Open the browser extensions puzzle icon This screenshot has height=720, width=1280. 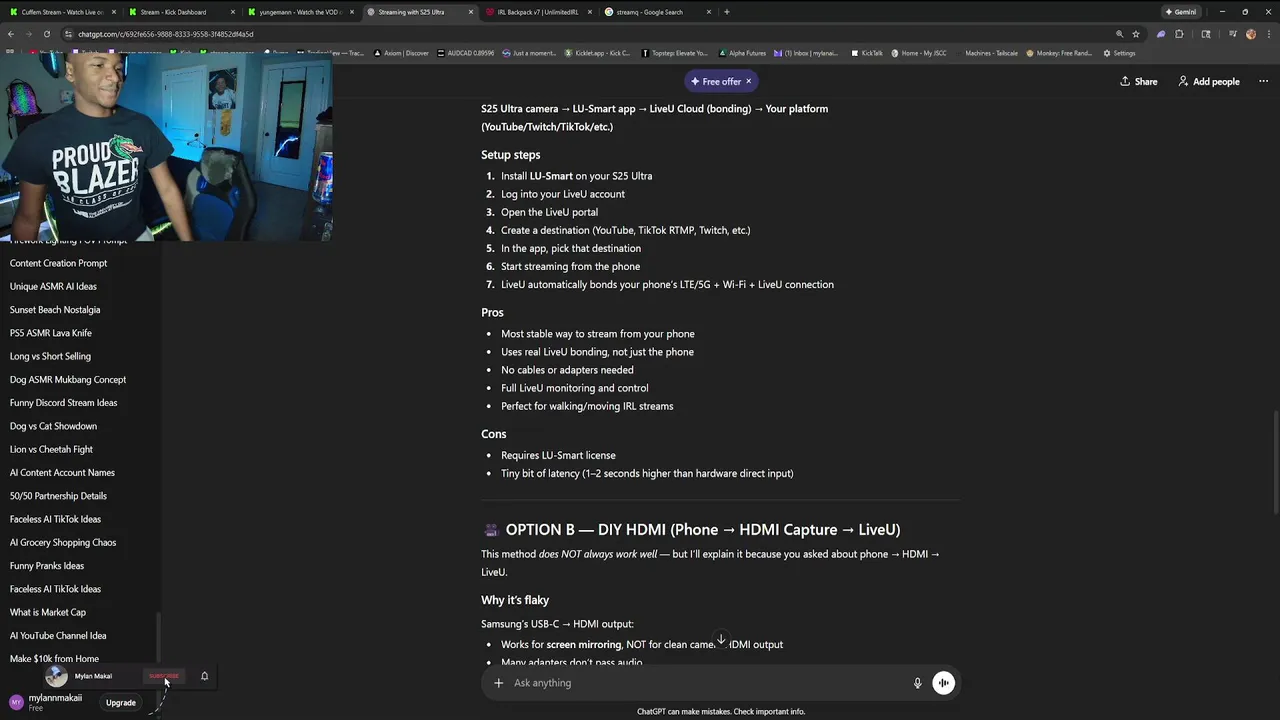point(1179,34)
